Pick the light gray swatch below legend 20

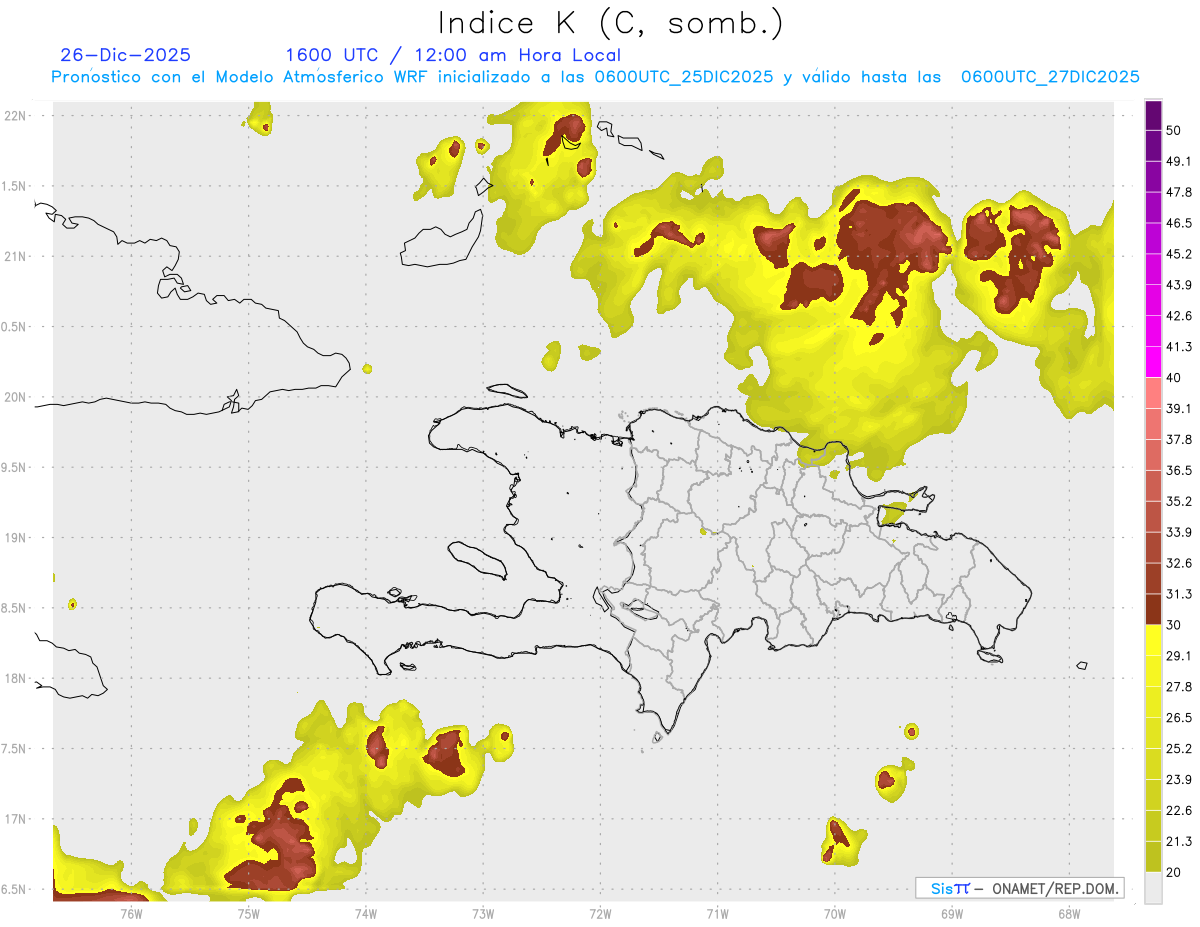click(x=1153, y=888)
